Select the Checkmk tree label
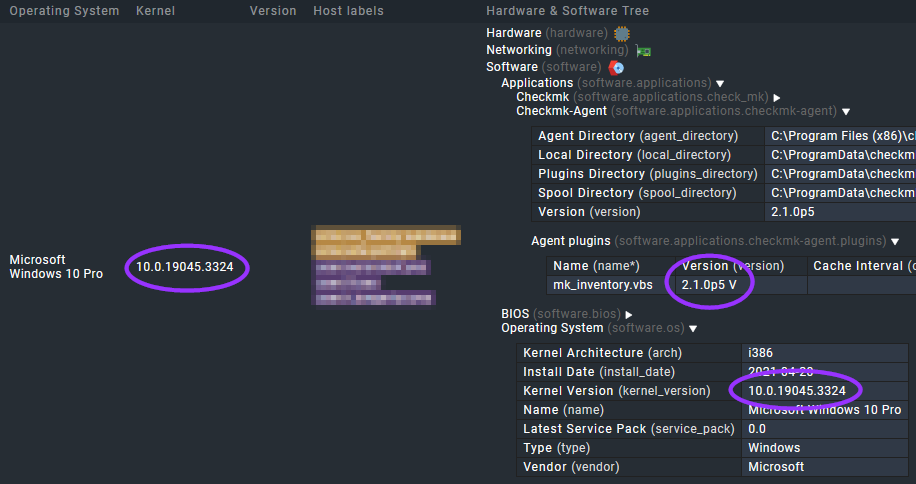 tap(542, 97)
